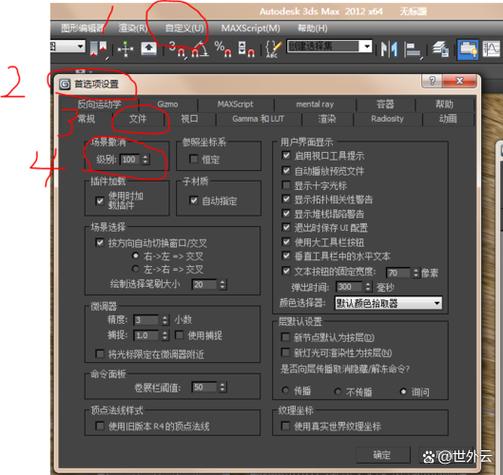The height and width of the screenshot is (475, 503).
Task: Open the Layer Manager icon
Action: coord(441,49)
